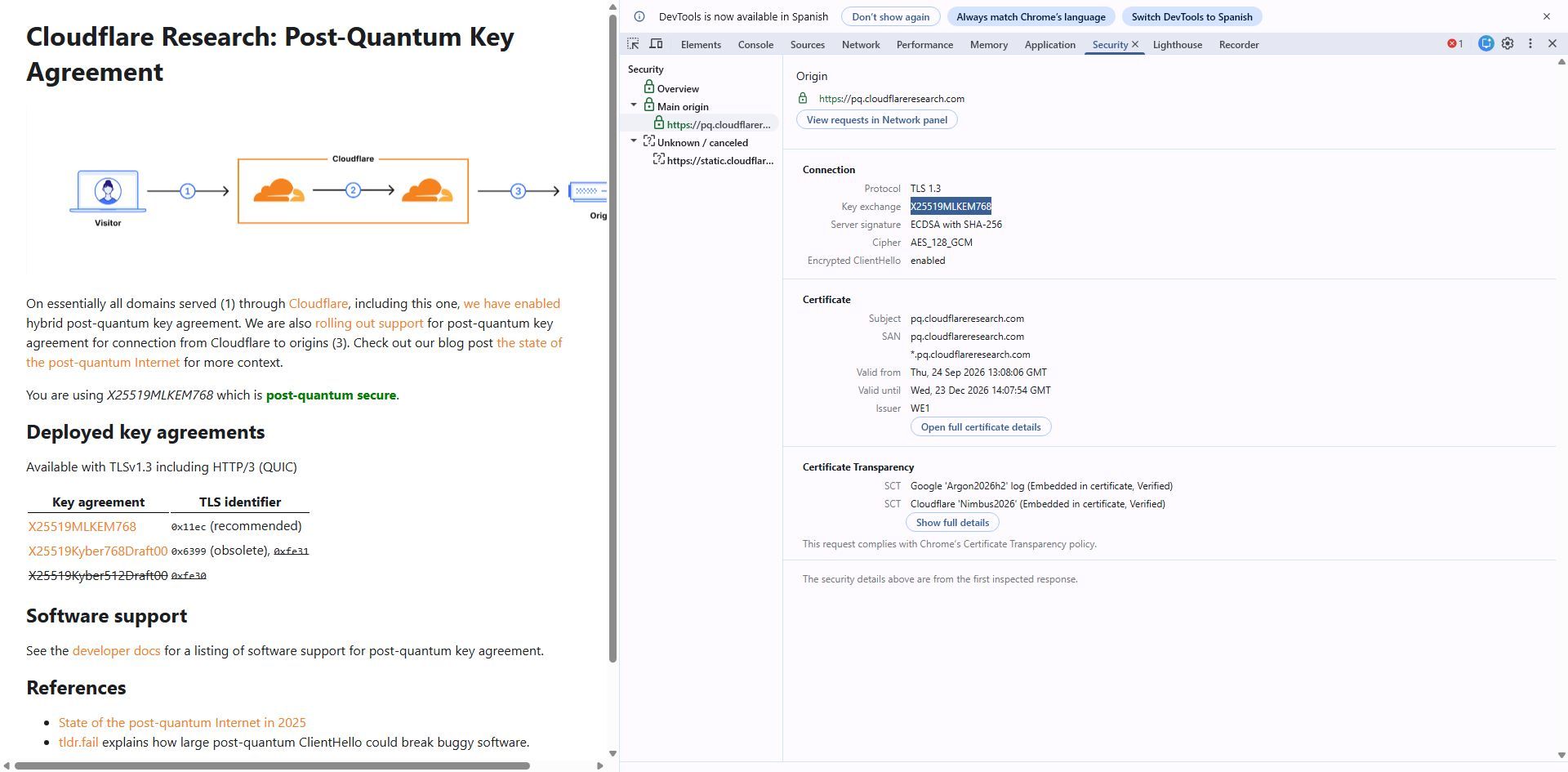Viewport: 1568px width, 772px height.
Task: Open the Lighthouse tab
Action: tap(1177, 45)
